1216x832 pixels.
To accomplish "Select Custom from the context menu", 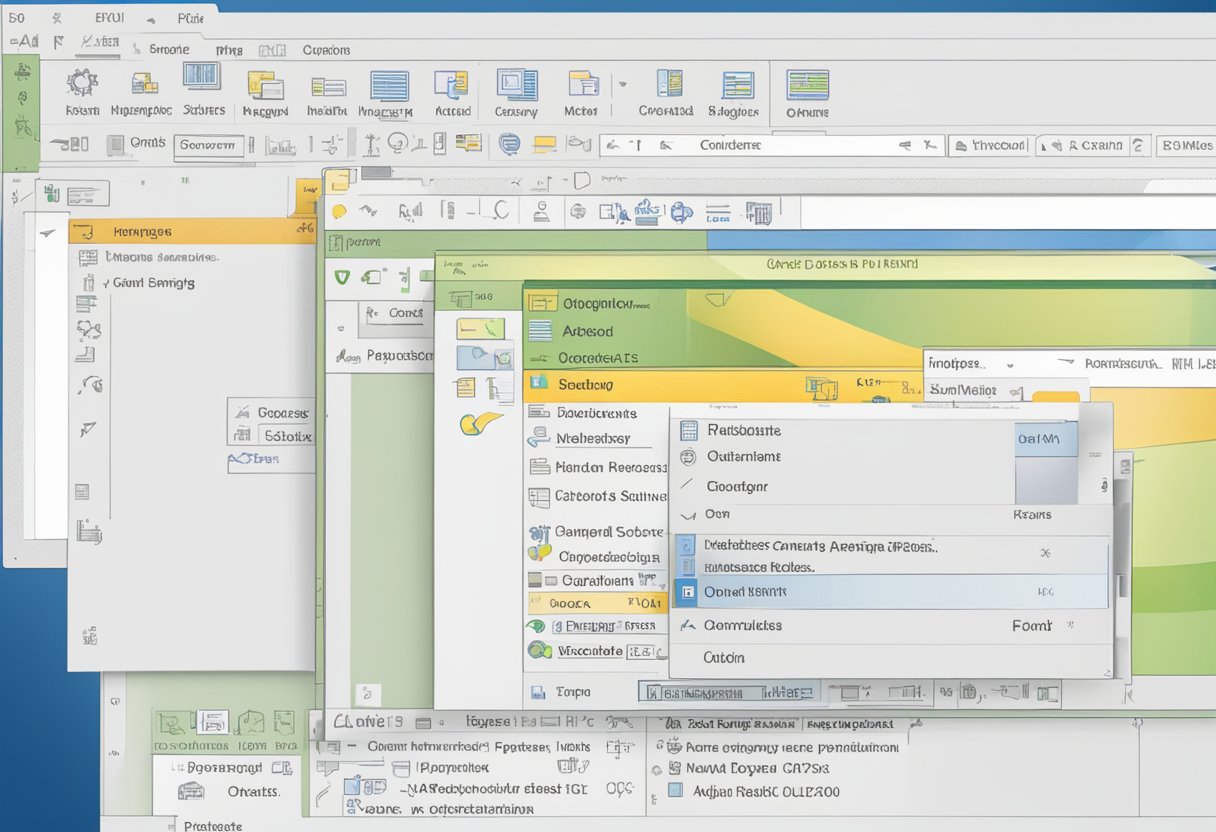I will (x=725, y=658).
